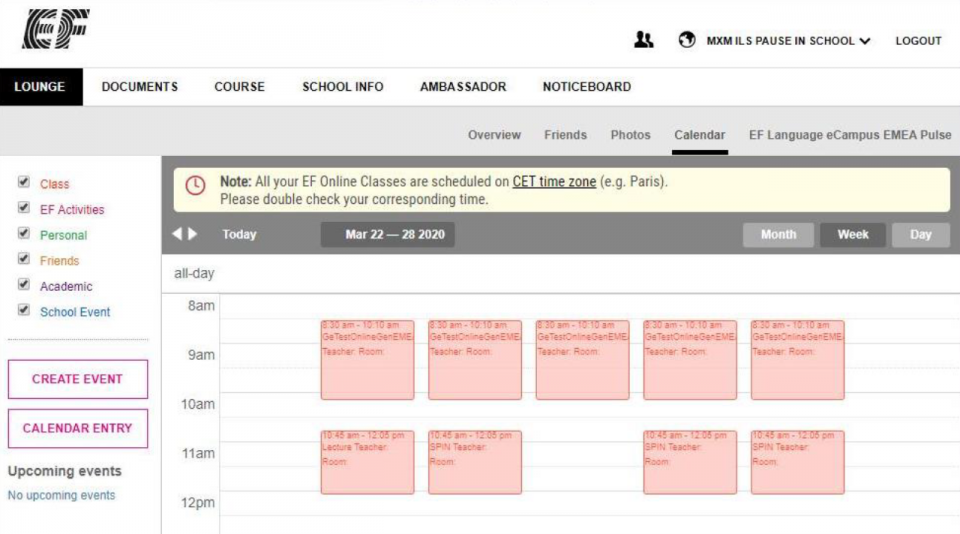Click the CALENDAR ENTRY button
This screenshot has width=960, height=534.
click(78, 429)
